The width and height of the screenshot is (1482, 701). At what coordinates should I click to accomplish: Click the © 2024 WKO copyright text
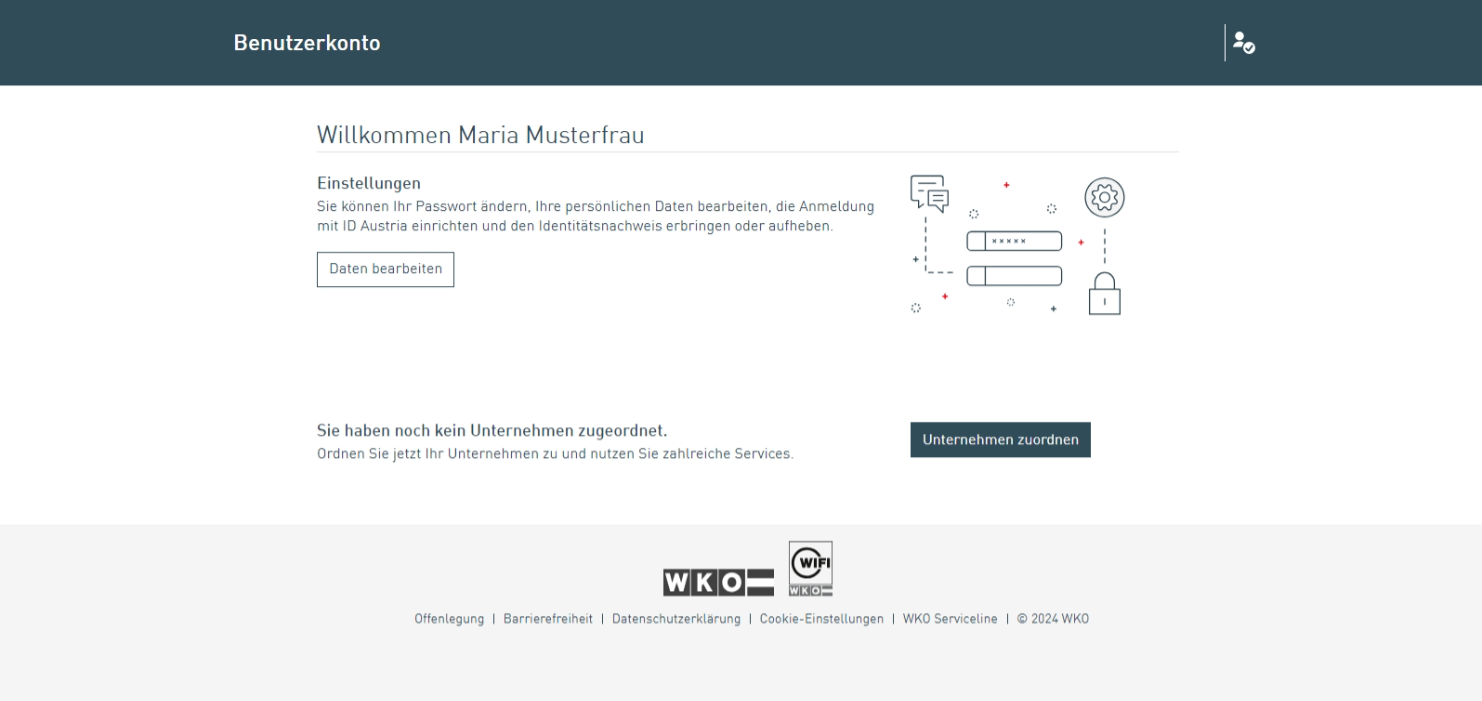(1053, 619)
